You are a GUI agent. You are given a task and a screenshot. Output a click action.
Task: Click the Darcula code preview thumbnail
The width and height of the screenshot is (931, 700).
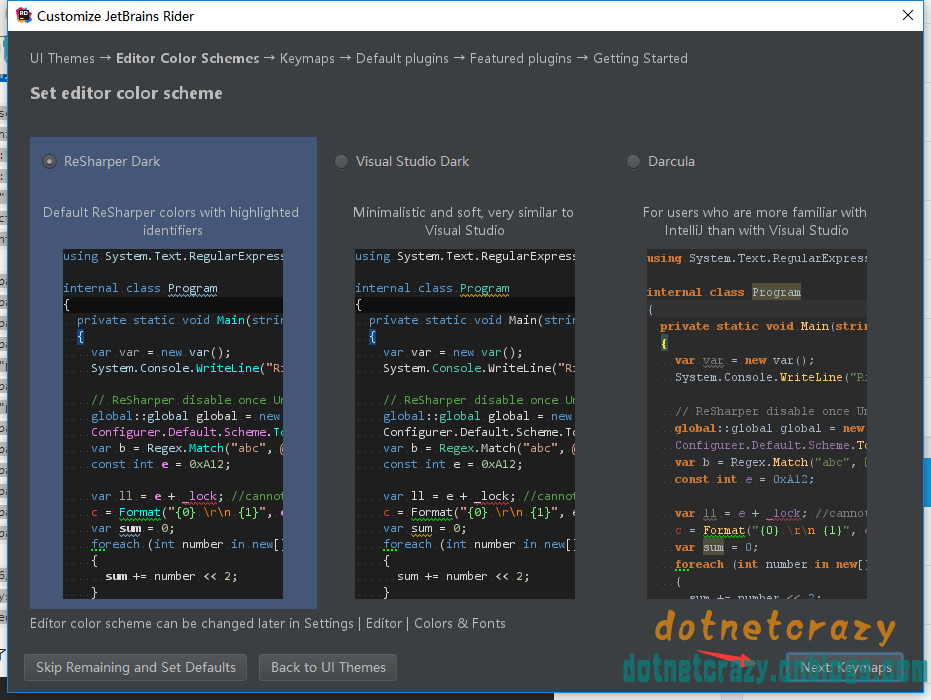click(756, 424)
